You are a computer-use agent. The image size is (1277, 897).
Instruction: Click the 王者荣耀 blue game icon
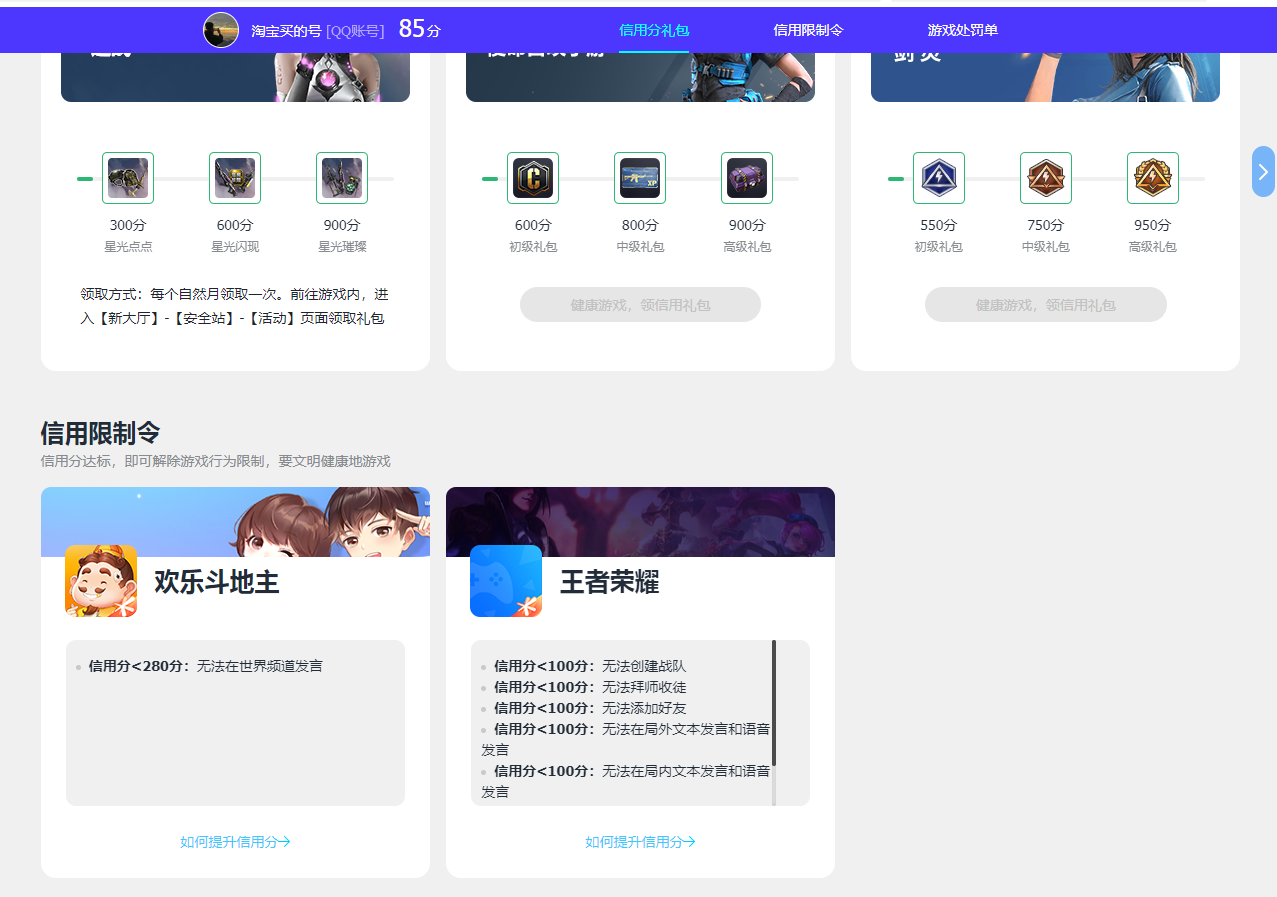[506, 581]
